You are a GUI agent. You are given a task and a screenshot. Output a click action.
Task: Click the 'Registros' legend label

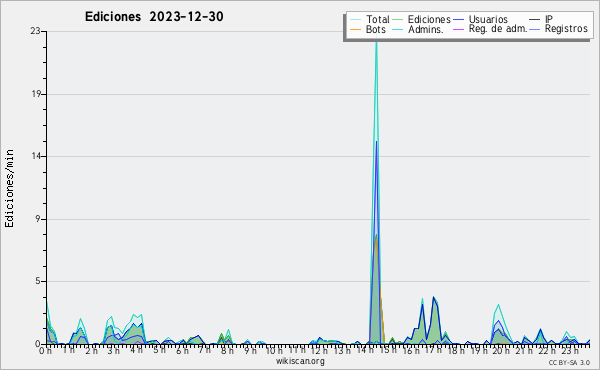(x=566, y=29)
